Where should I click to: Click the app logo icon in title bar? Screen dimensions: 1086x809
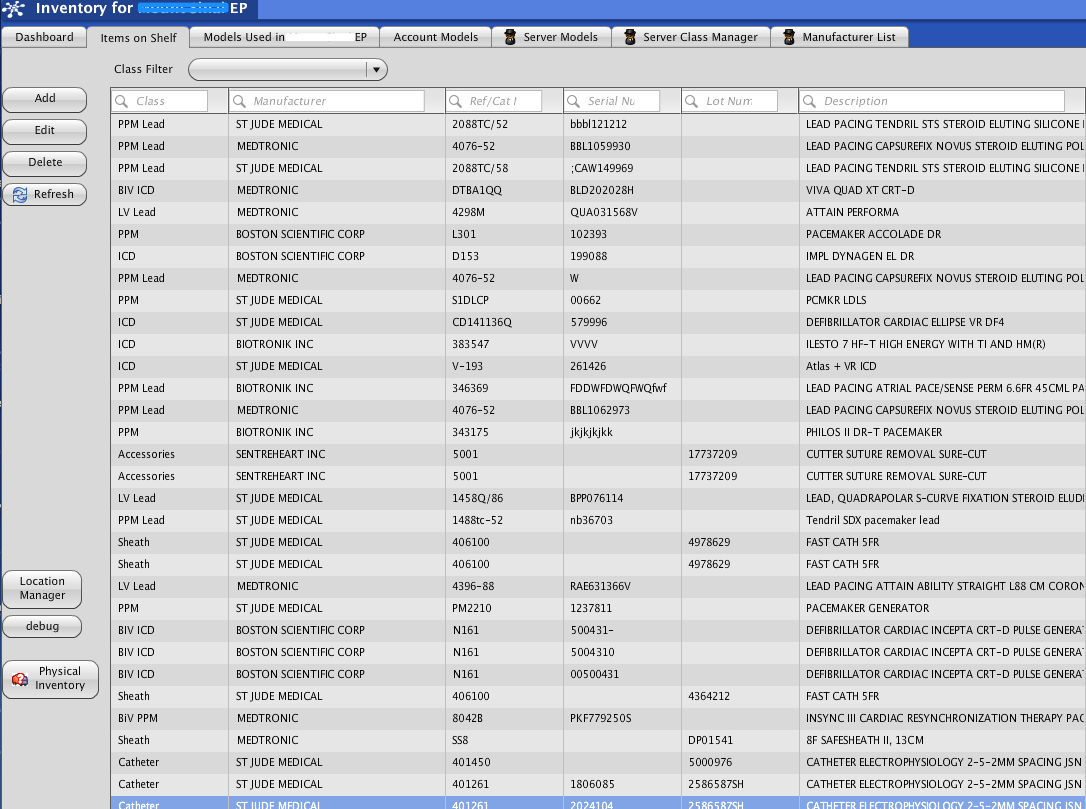click(14, 9)
